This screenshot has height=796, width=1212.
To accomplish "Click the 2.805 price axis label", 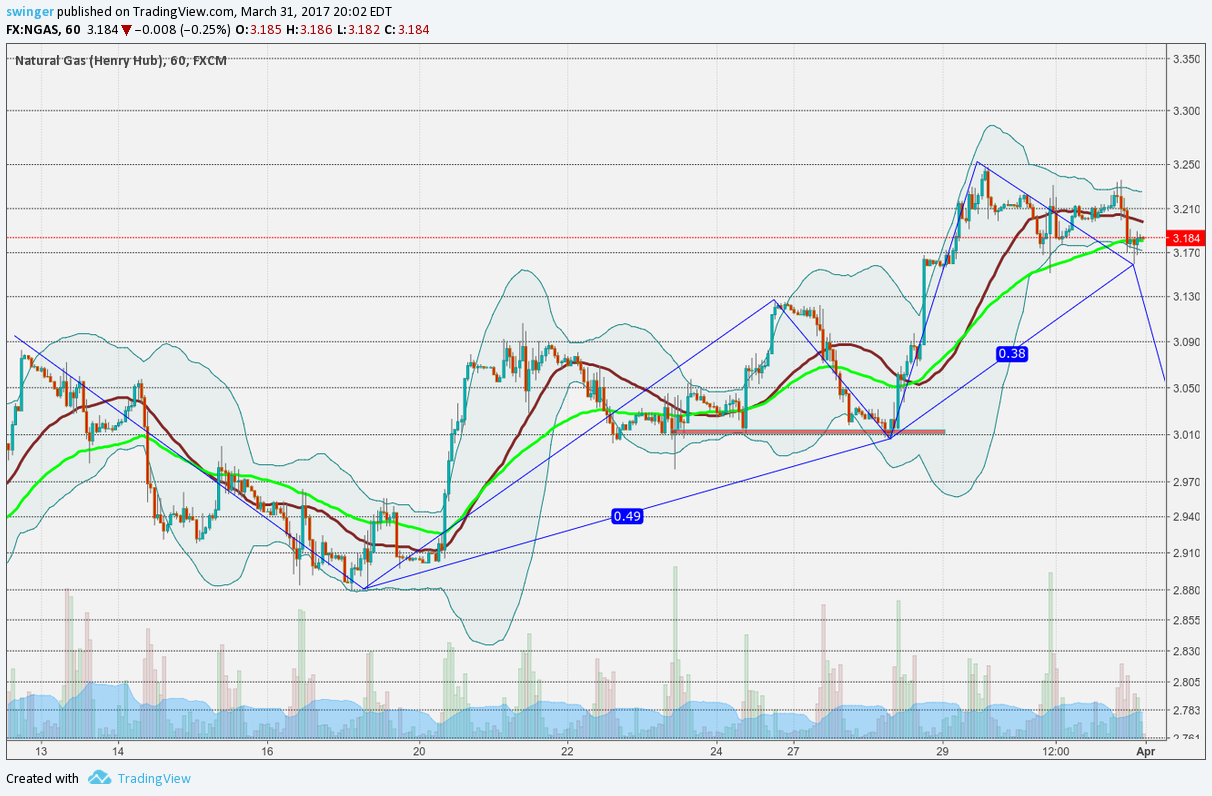I will click(1186, 682).
